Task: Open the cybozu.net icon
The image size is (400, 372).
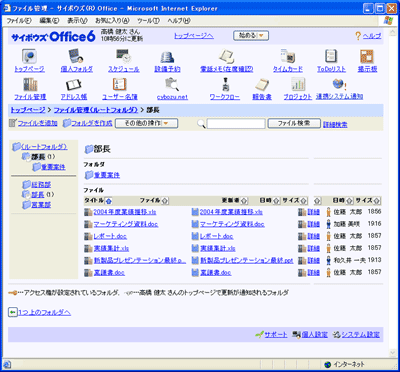Action: coord(172,84)
